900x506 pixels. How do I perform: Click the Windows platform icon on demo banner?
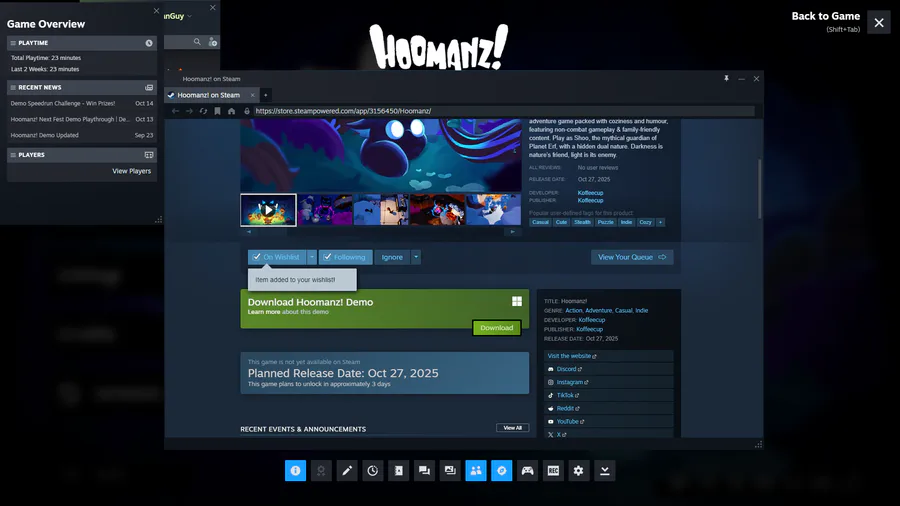pyautogui.click(x=517, y=301)
